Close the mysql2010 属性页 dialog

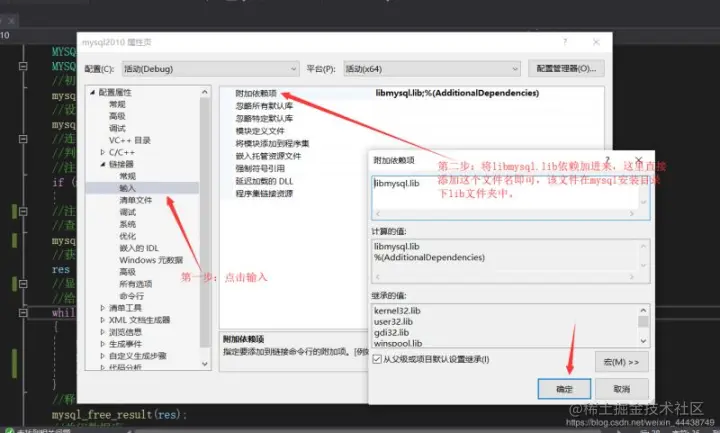[596, 42]
